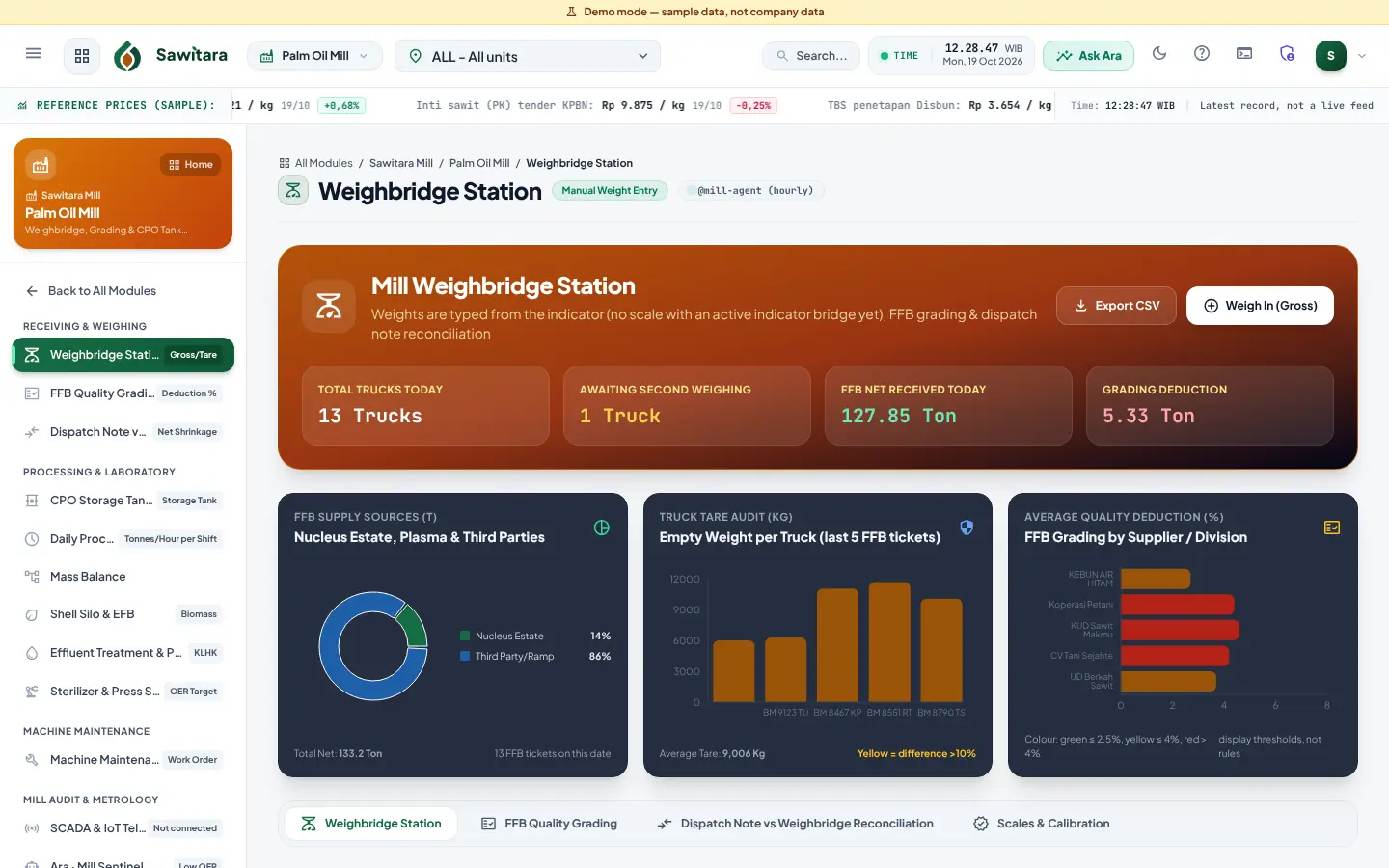
Task: Open Mass Balance sidebar item
Action: (123, 577)
